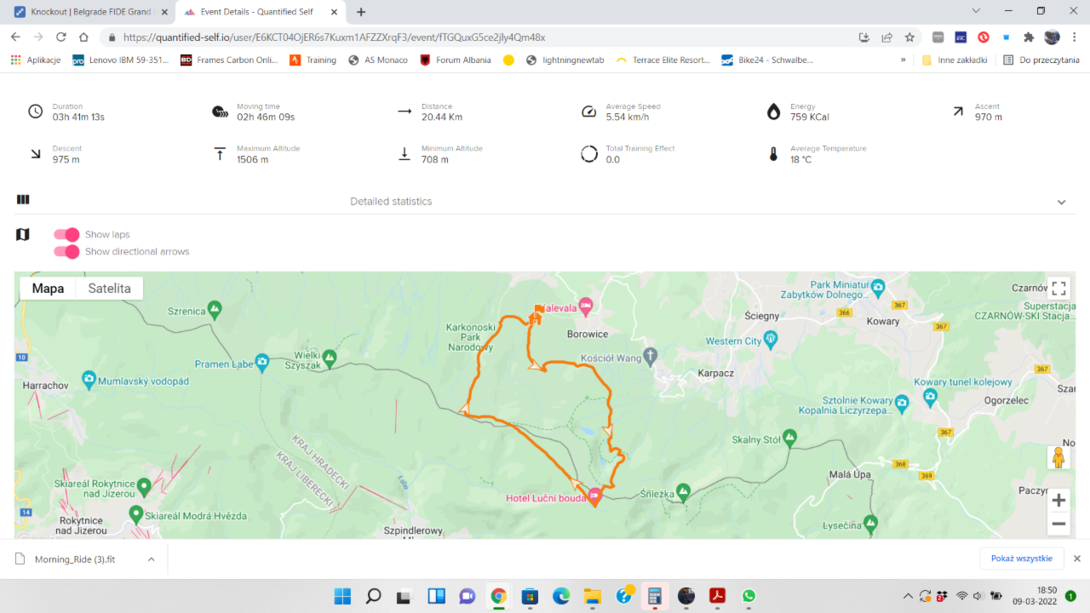Click the Szrenica peak marker
1090x613 pixels.
point(215,309)
